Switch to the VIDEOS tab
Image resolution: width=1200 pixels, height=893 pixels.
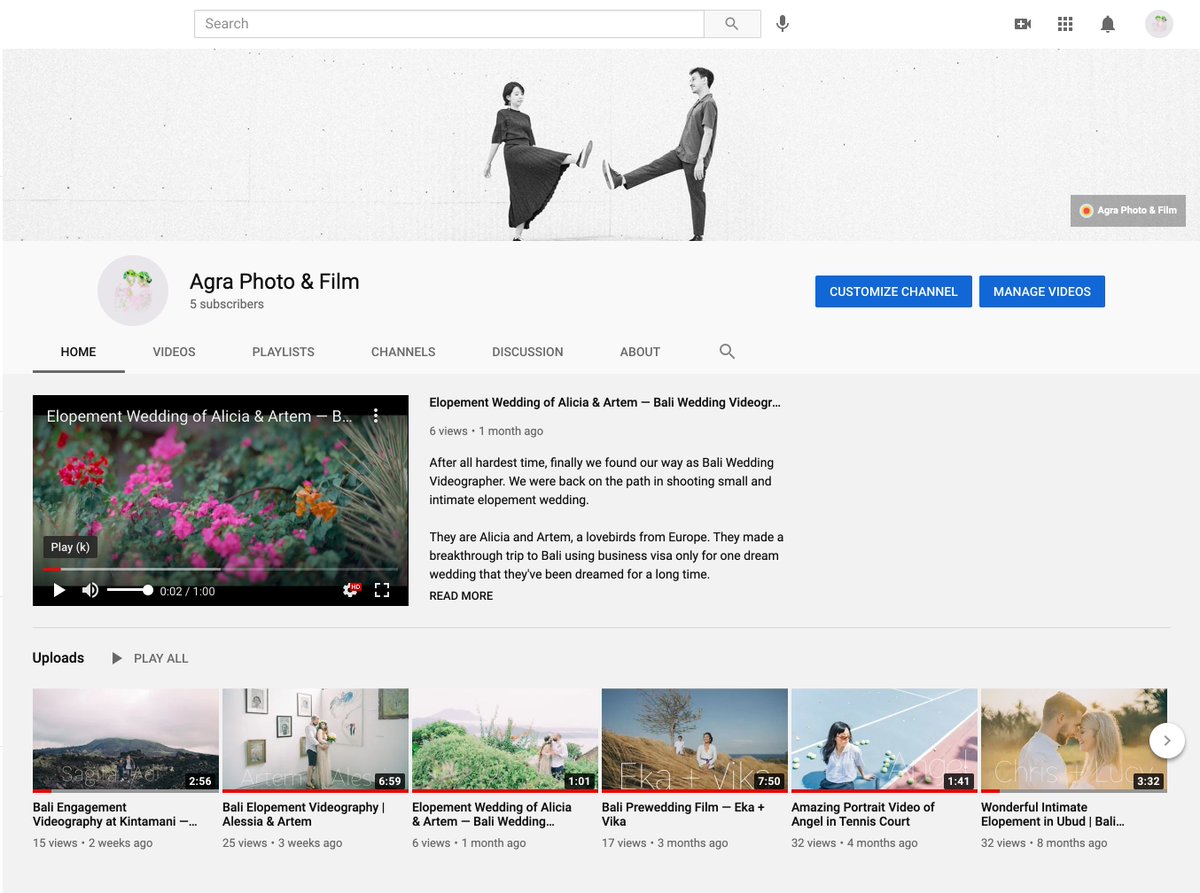tap(174, 351)
